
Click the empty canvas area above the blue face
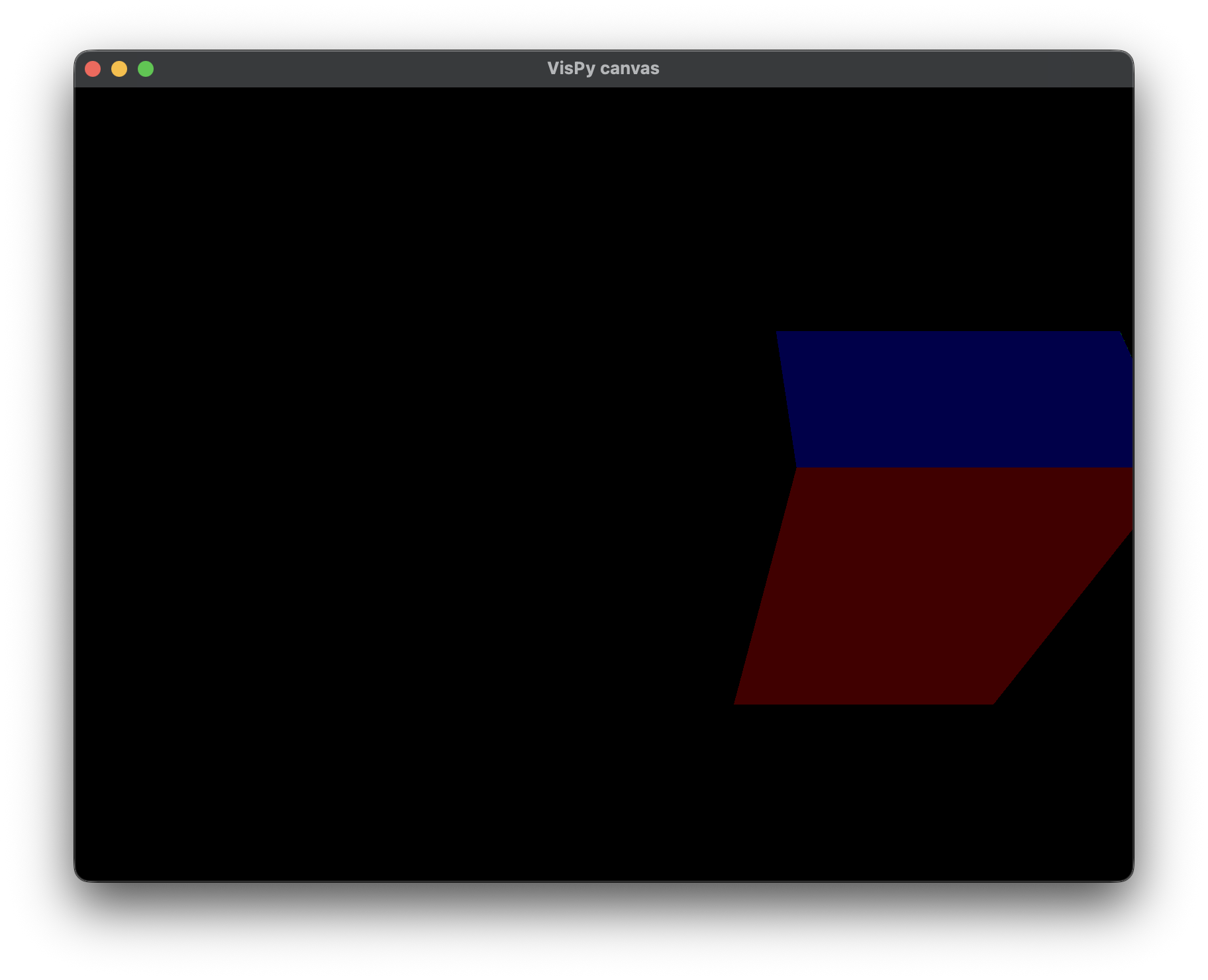click(x=947, y=212)
